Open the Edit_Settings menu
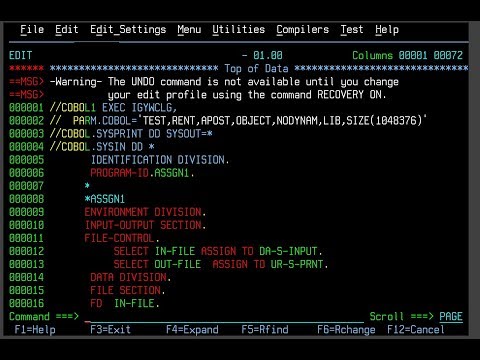Screen dimensions: 480x360 [x=128, y=30]
